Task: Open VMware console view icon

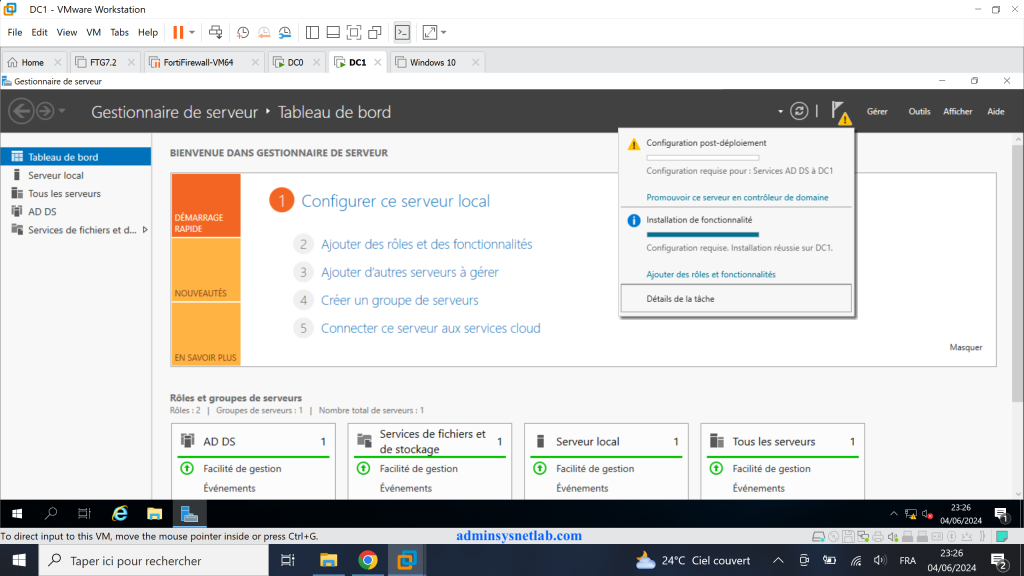Action: [402, 32]
